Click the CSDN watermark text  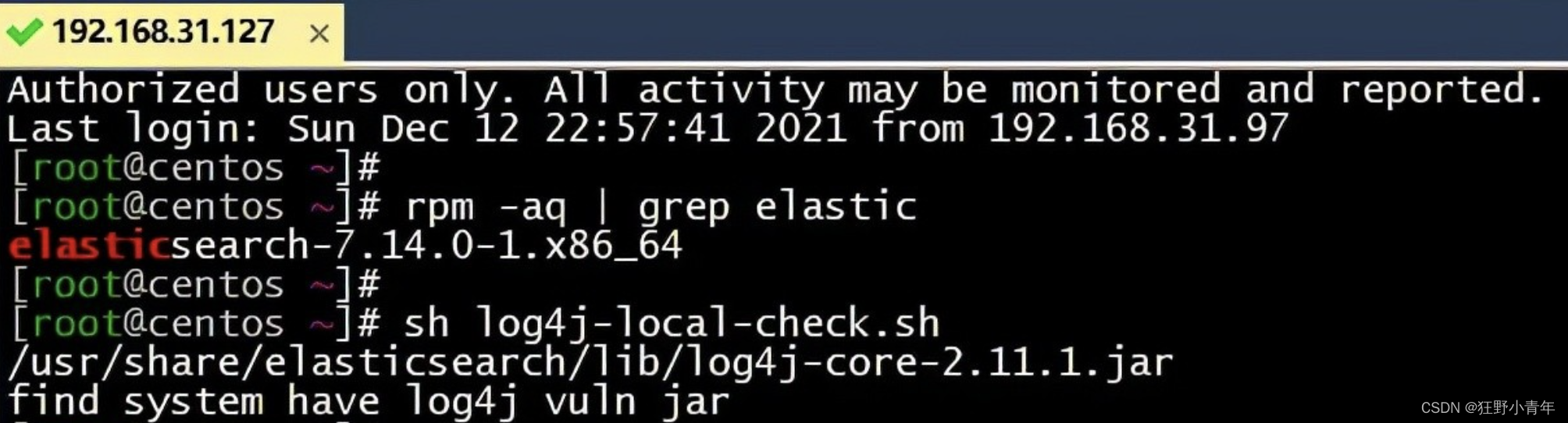click(1488, 407)
